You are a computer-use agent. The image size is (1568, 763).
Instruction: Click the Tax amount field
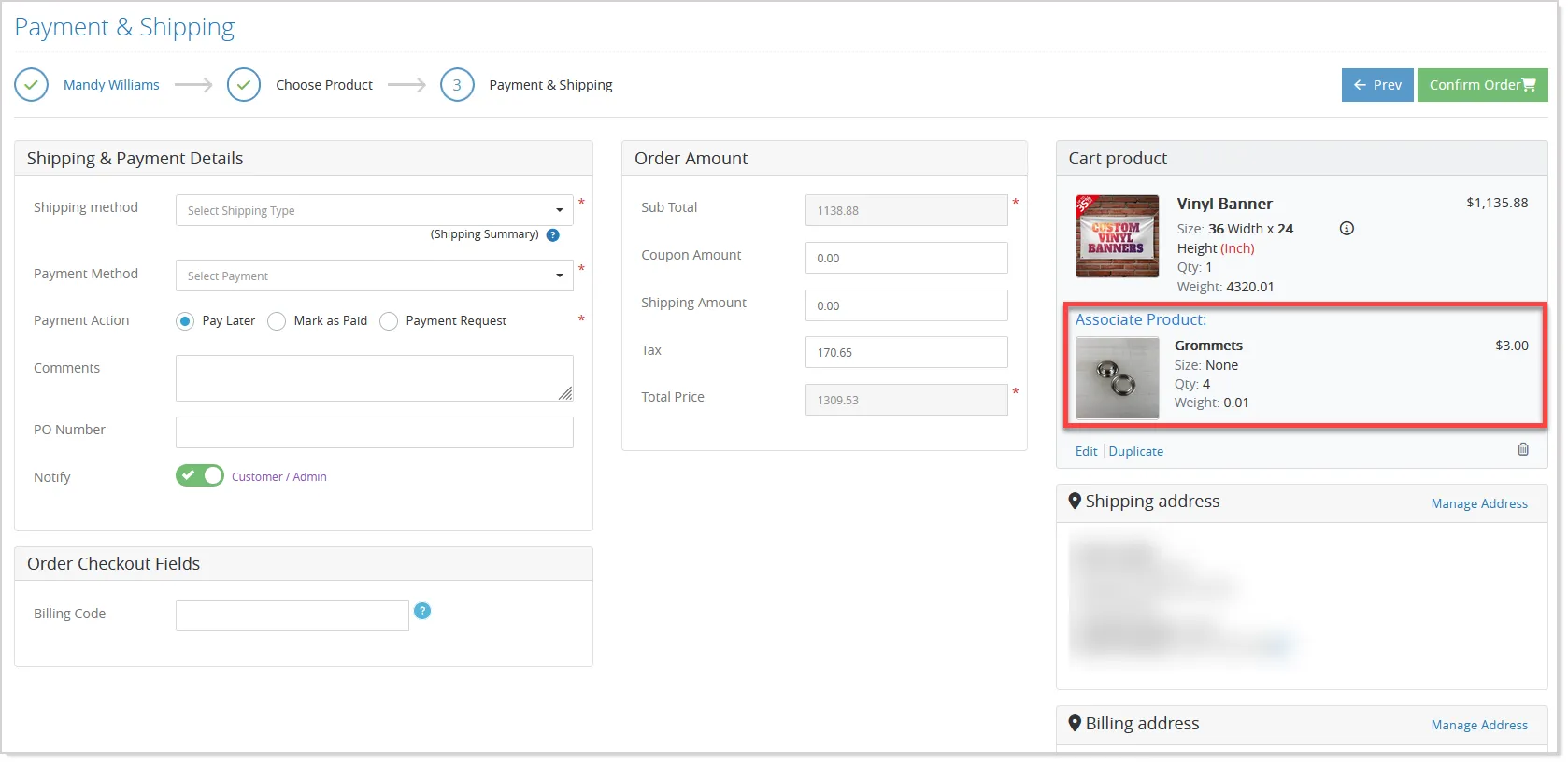906,352
